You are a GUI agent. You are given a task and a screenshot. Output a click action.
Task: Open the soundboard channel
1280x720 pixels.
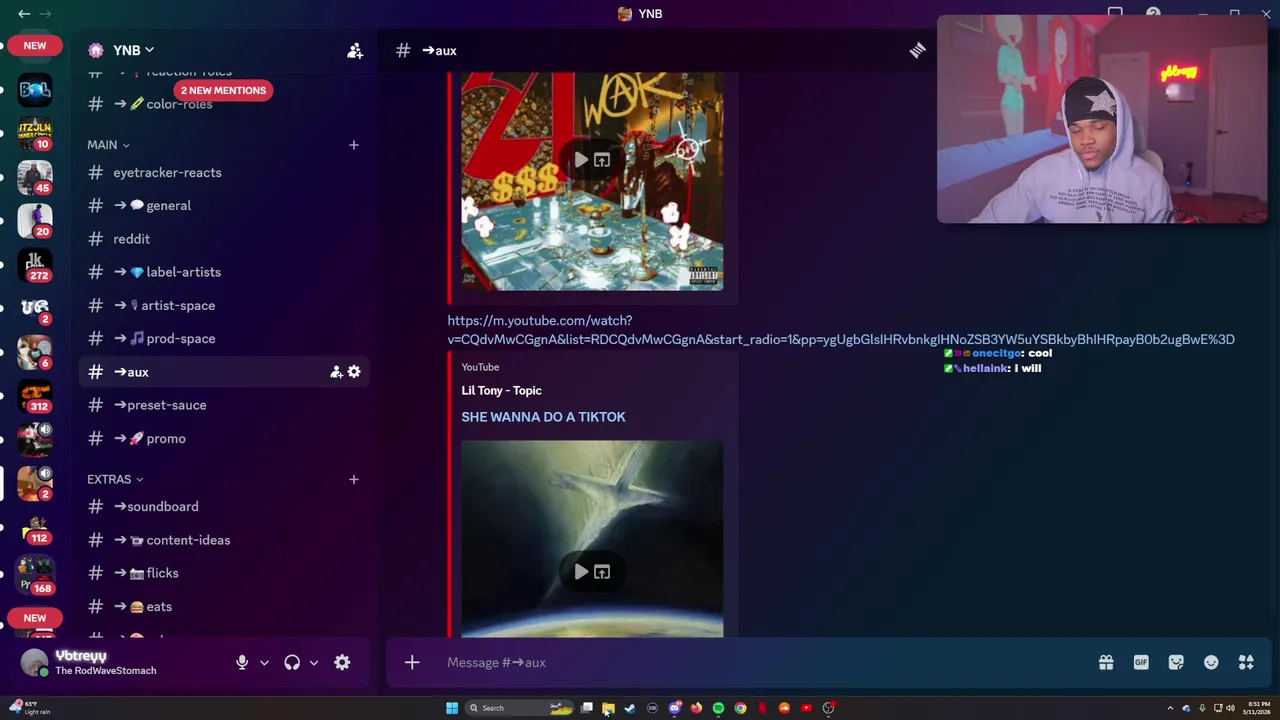point(224,506)
